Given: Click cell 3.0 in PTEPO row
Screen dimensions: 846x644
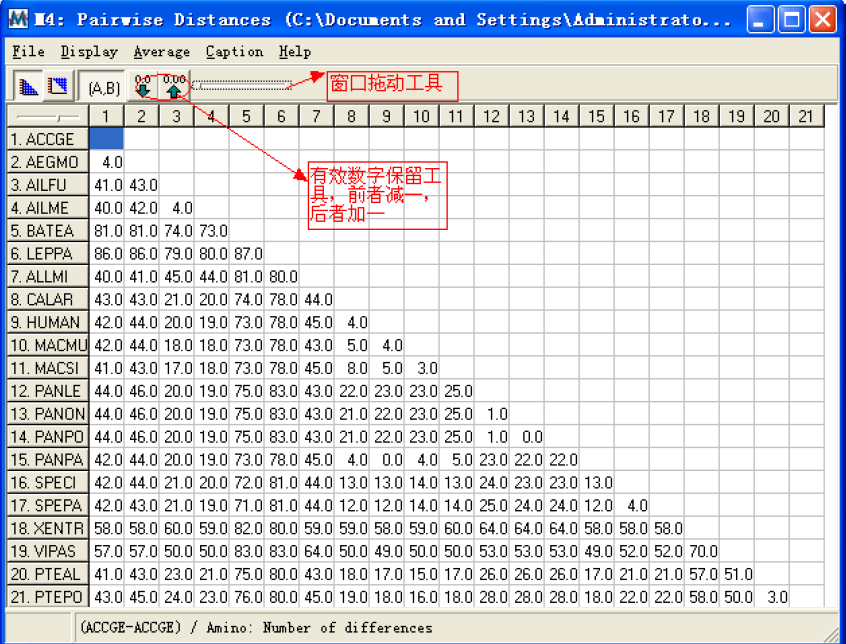Looking at the screenshot, I should (x=772, y=597).
